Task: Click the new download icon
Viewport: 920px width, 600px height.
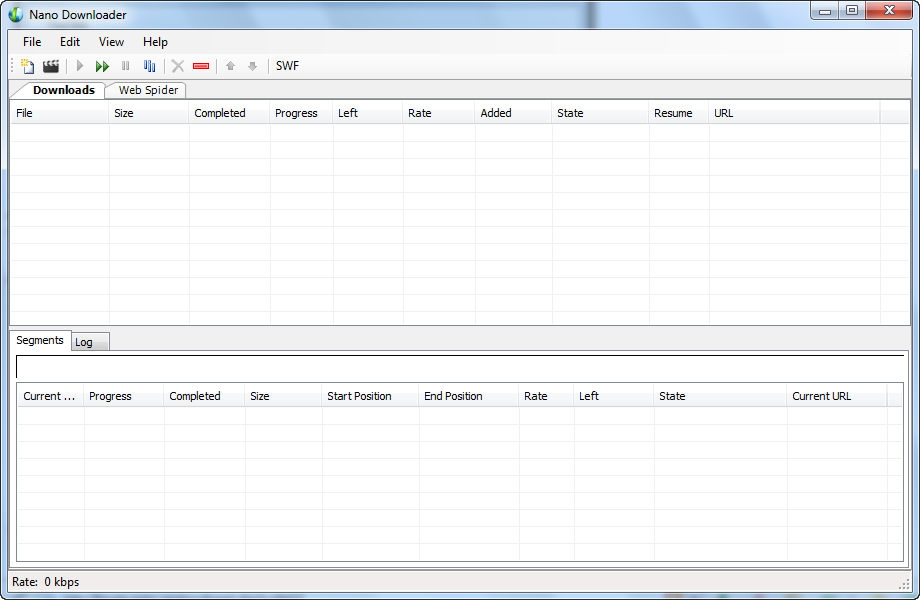Action: pyautogui.click(x=28, y=66)
